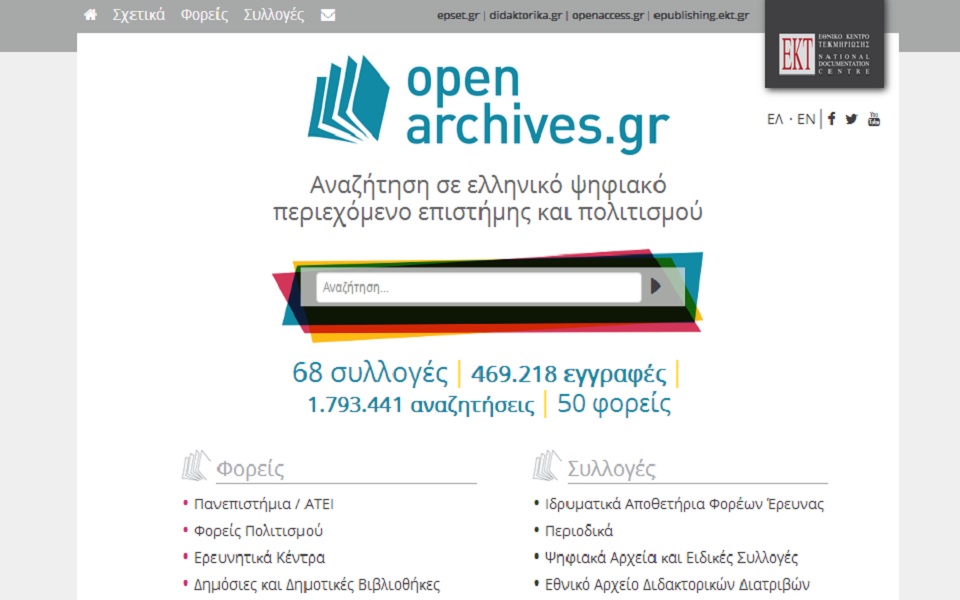This screenshot has width=960, height=600.
Task: Visit the Facebook page icon
Action: [x=832, y=118]
